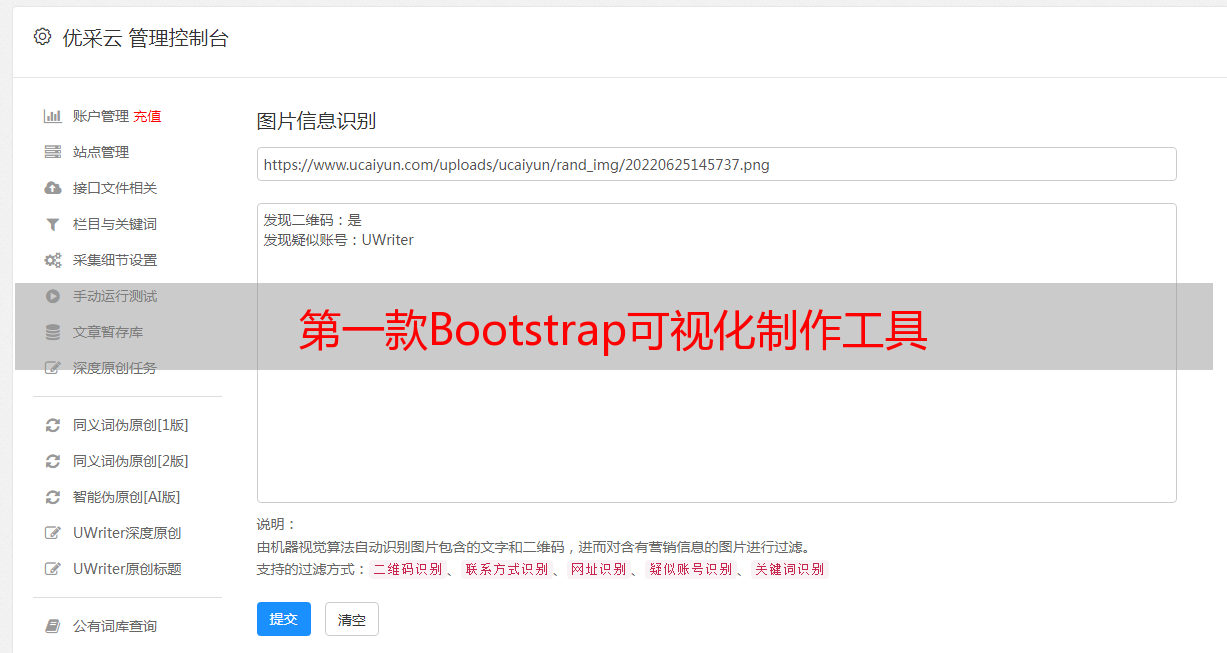Select 手动运行测试 menu entry

point(115,296)
